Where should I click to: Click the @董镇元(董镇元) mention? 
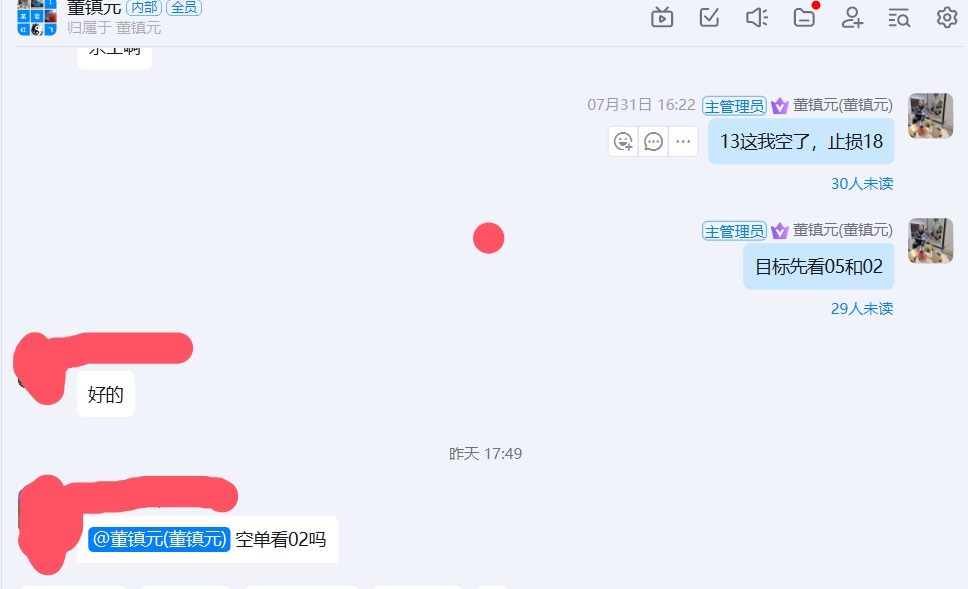coord(159,539)
